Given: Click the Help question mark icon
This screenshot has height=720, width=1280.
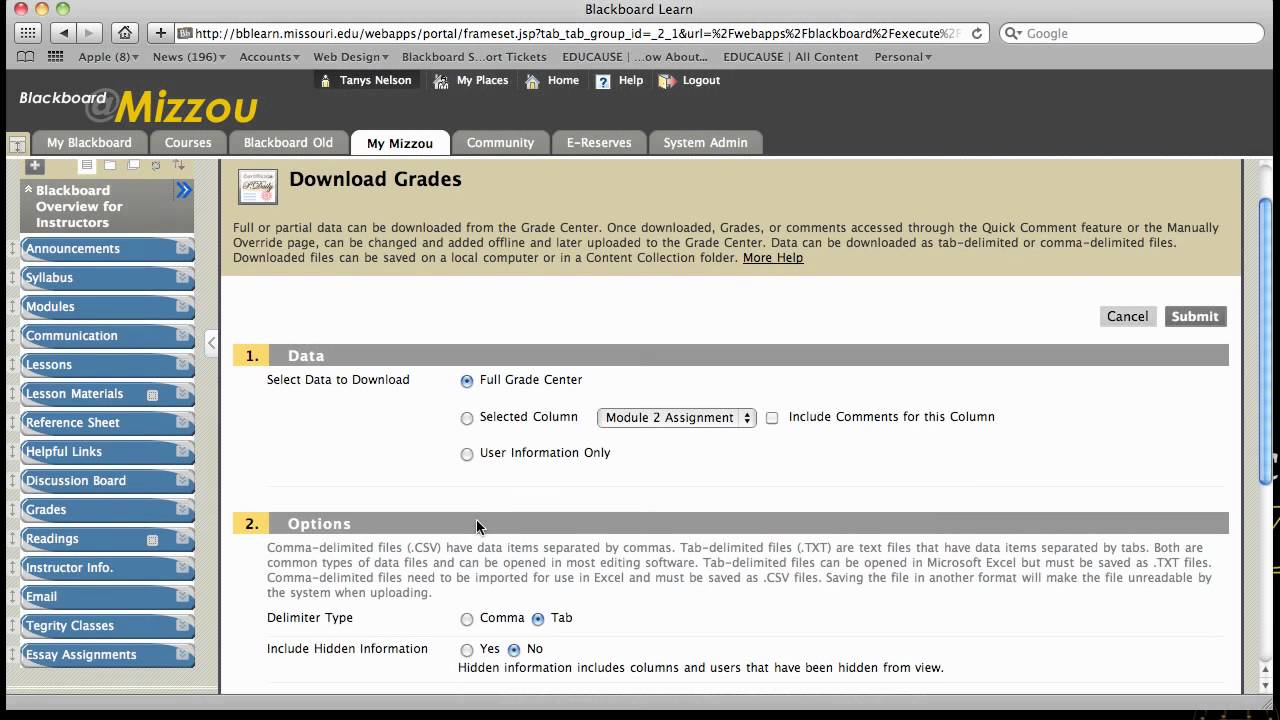Looking at the screenshot, I should (603, 81).
